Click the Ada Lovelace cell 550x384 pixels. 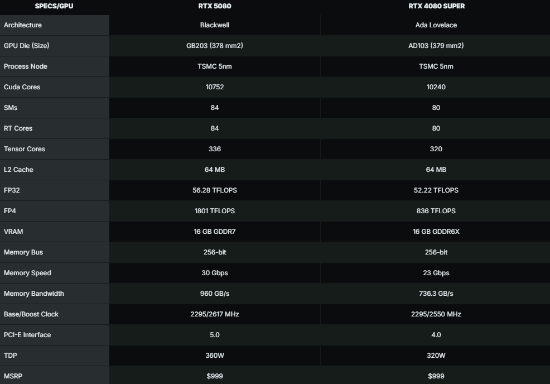[436, 25]
